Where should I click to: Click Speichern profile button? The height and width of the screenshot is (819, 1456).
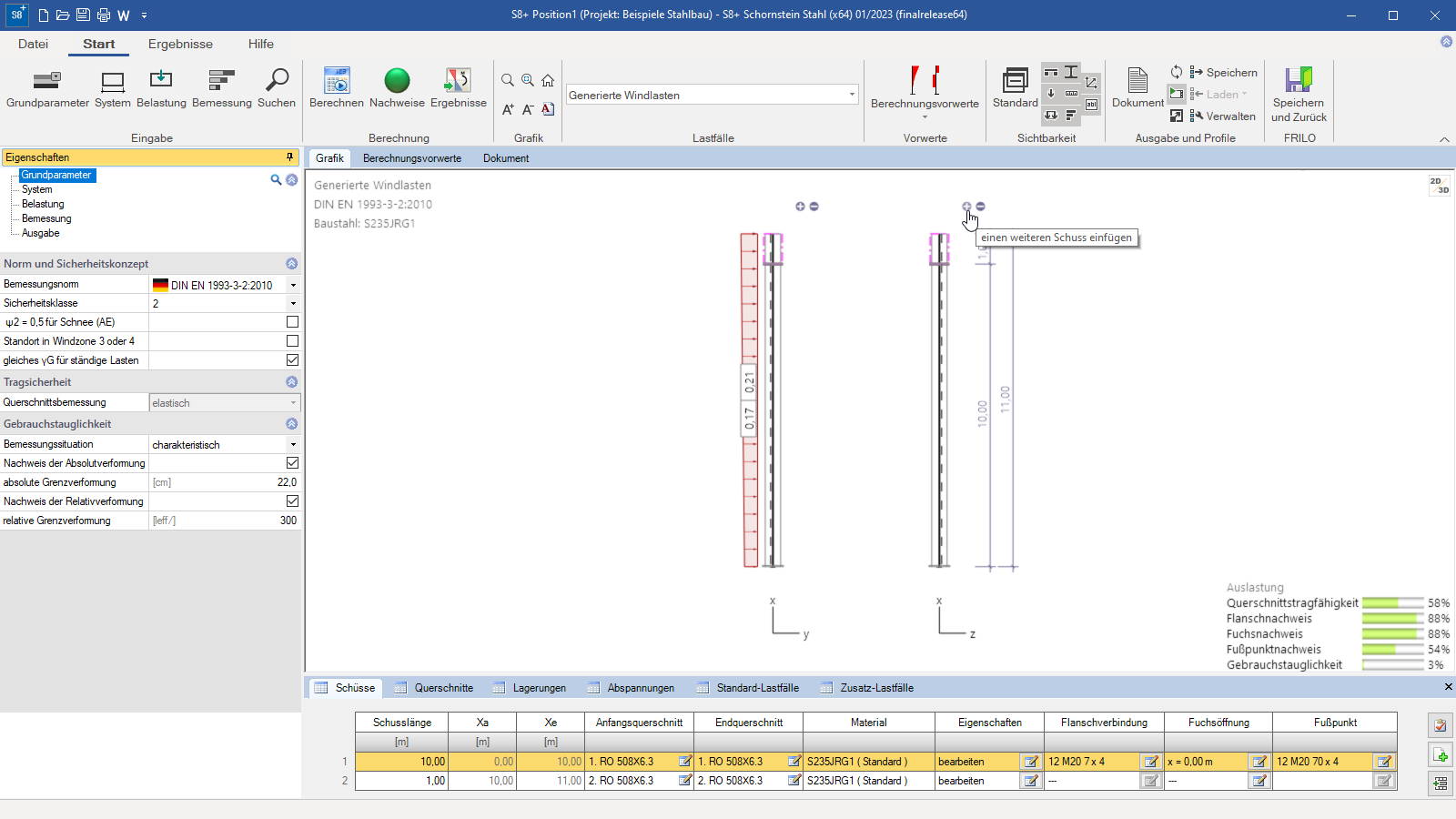pos(1224,73)
